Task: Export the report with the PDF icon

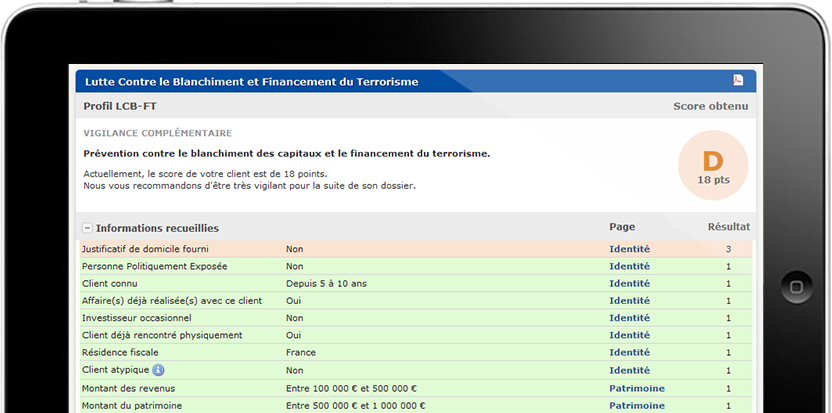Action: (738, 80)
